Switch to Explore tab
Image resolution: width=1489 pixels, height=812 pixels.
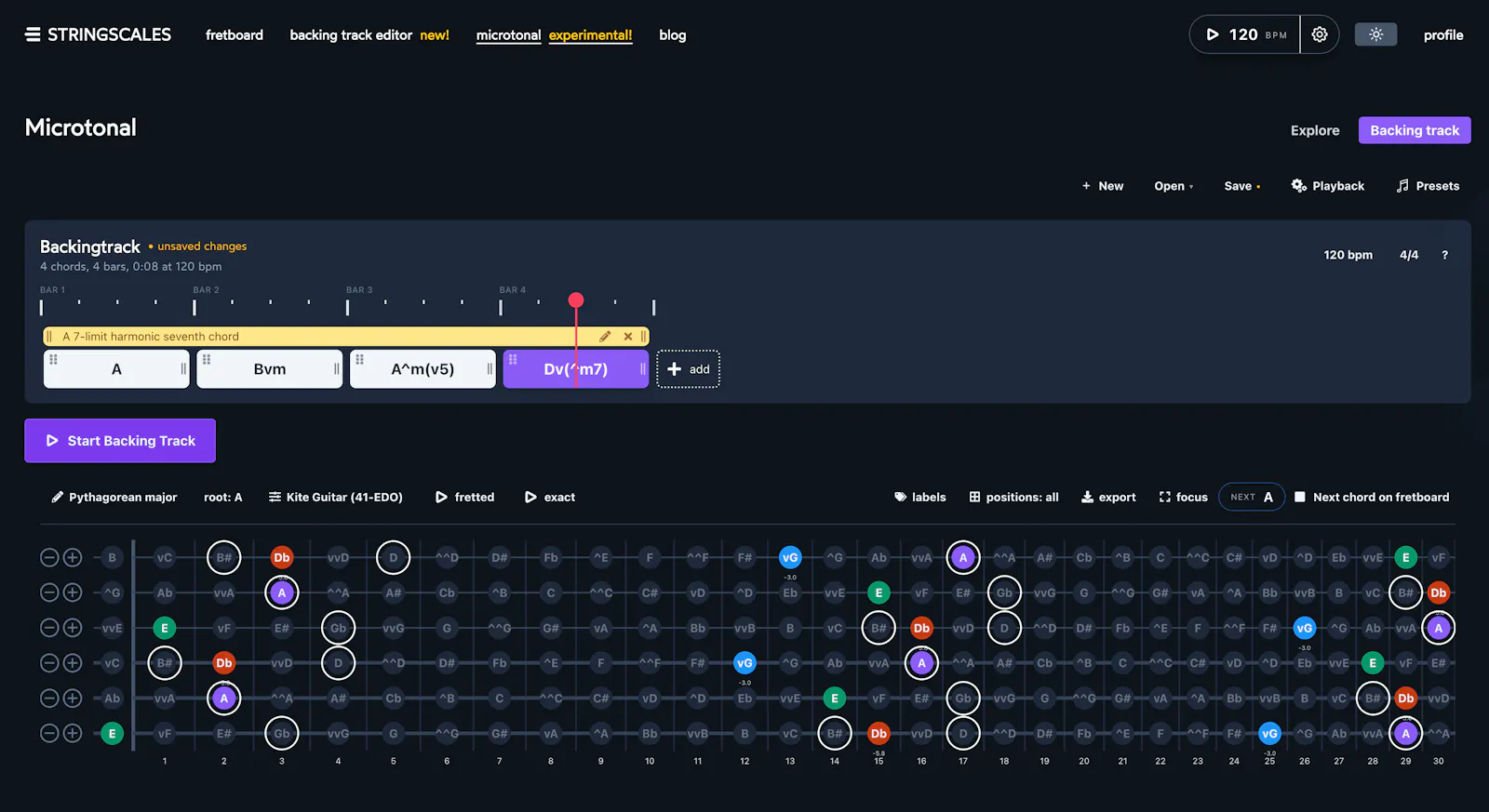[x=1315, y=130]
